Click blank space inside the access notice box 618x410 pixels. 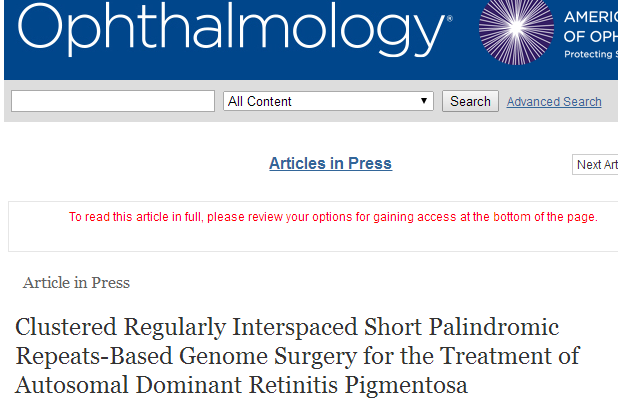[315, 239]
